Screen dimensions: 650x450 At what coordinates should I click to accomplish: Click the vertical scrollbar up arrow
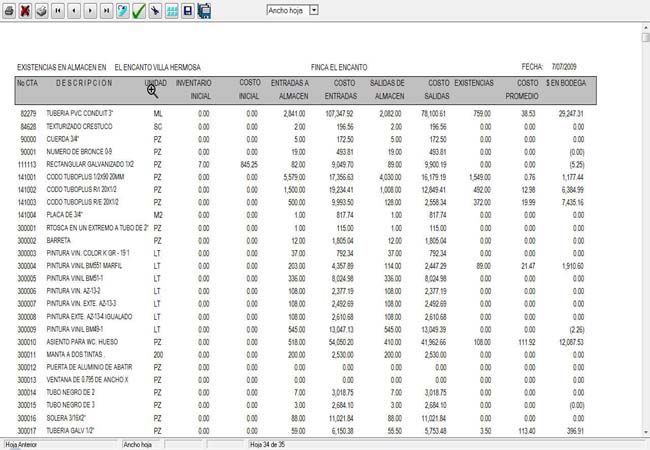pyautogui.click(x=645, y=28)
